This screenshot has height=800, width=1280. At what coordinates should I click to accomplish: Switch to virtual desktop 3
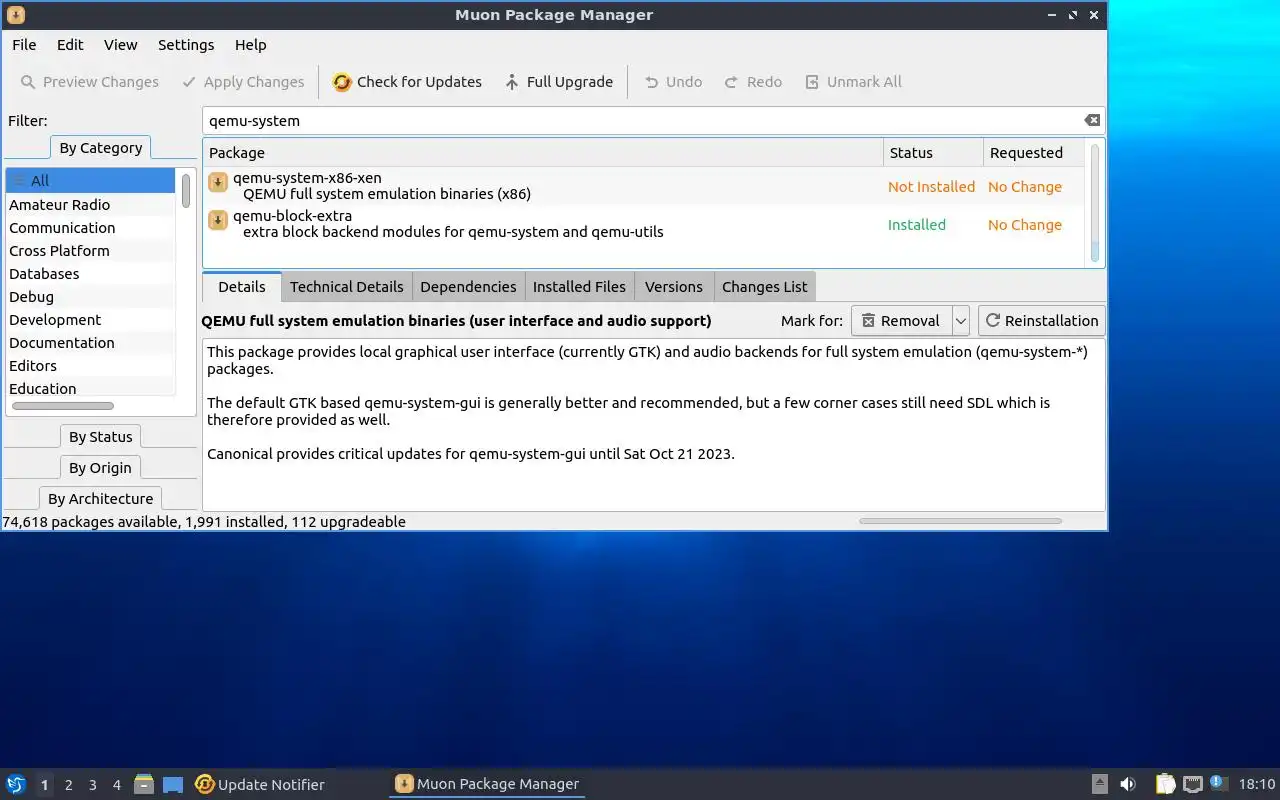[92, 785]
